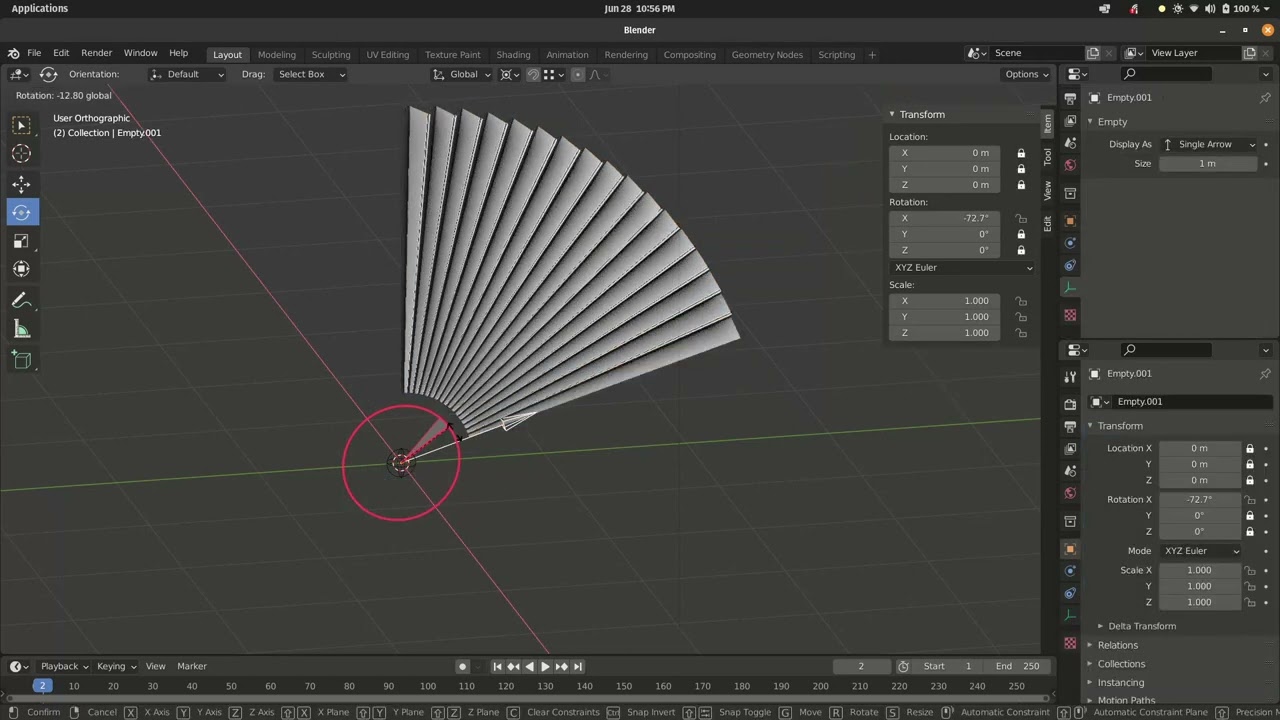Select the Select Box tool in the toolbar
Viewport: 1280px width, 720px height.
click(21, 125)
